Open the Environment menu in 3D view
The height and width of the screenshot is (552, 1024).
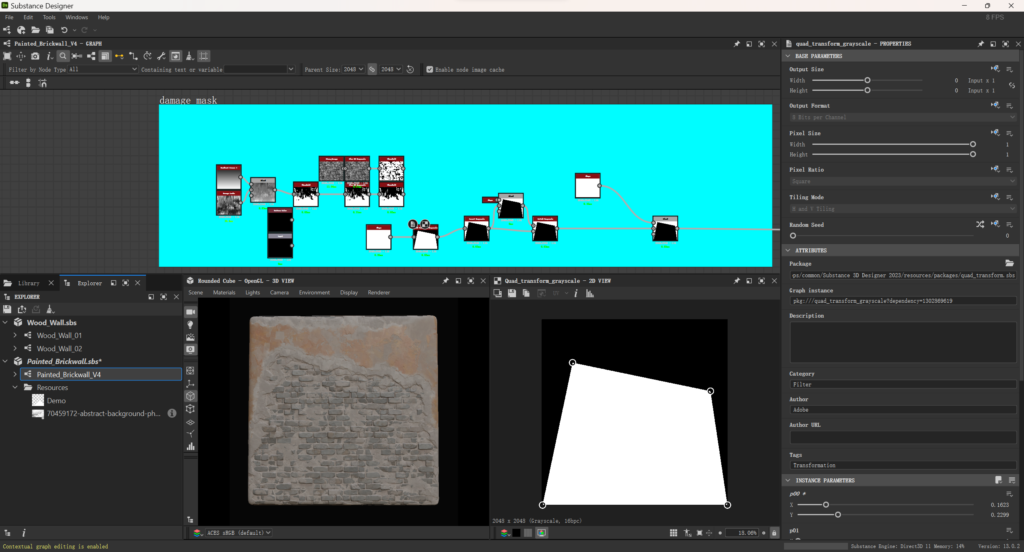(314, 293)
